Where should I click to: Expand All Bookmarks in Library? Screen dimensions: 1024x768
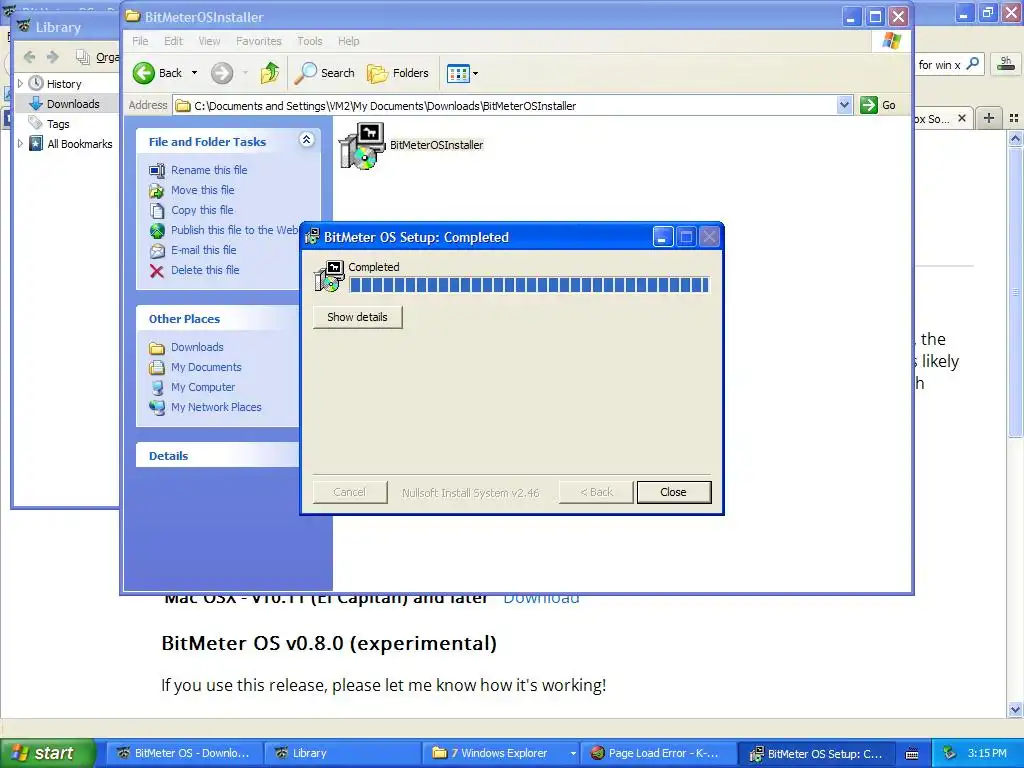point(20,144)
